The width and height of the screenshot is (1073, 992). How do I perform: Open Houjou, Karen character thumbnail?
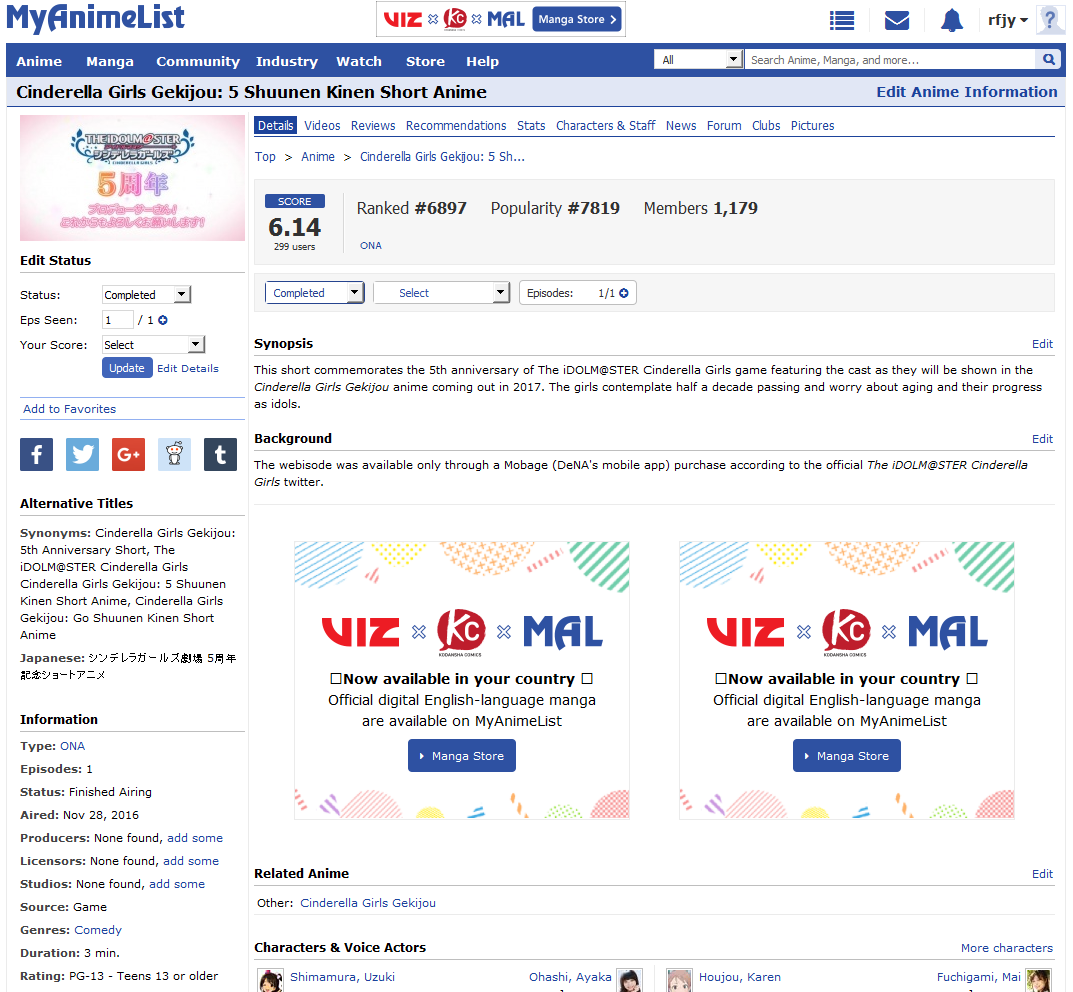coord(680,980)
